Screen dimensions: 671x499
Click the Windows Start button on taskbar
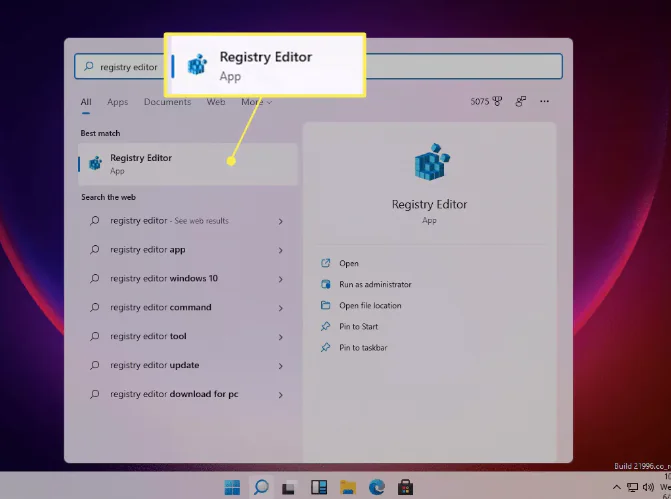[x=232, y=487]
